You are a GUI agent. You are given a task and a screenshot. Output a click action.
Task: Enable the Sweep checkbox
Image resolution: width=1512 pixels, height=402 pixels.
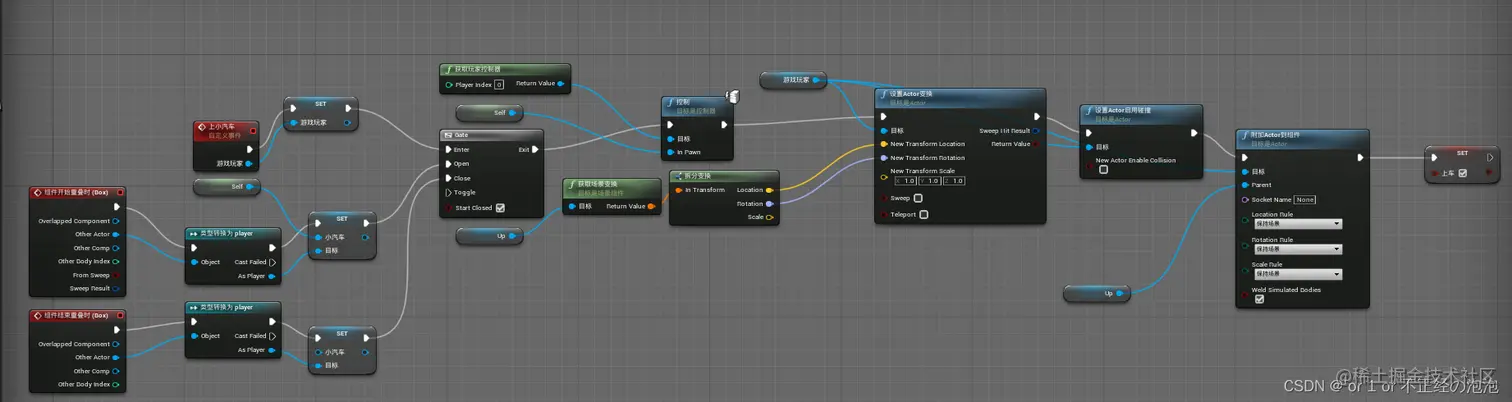(x=918, y=198)
